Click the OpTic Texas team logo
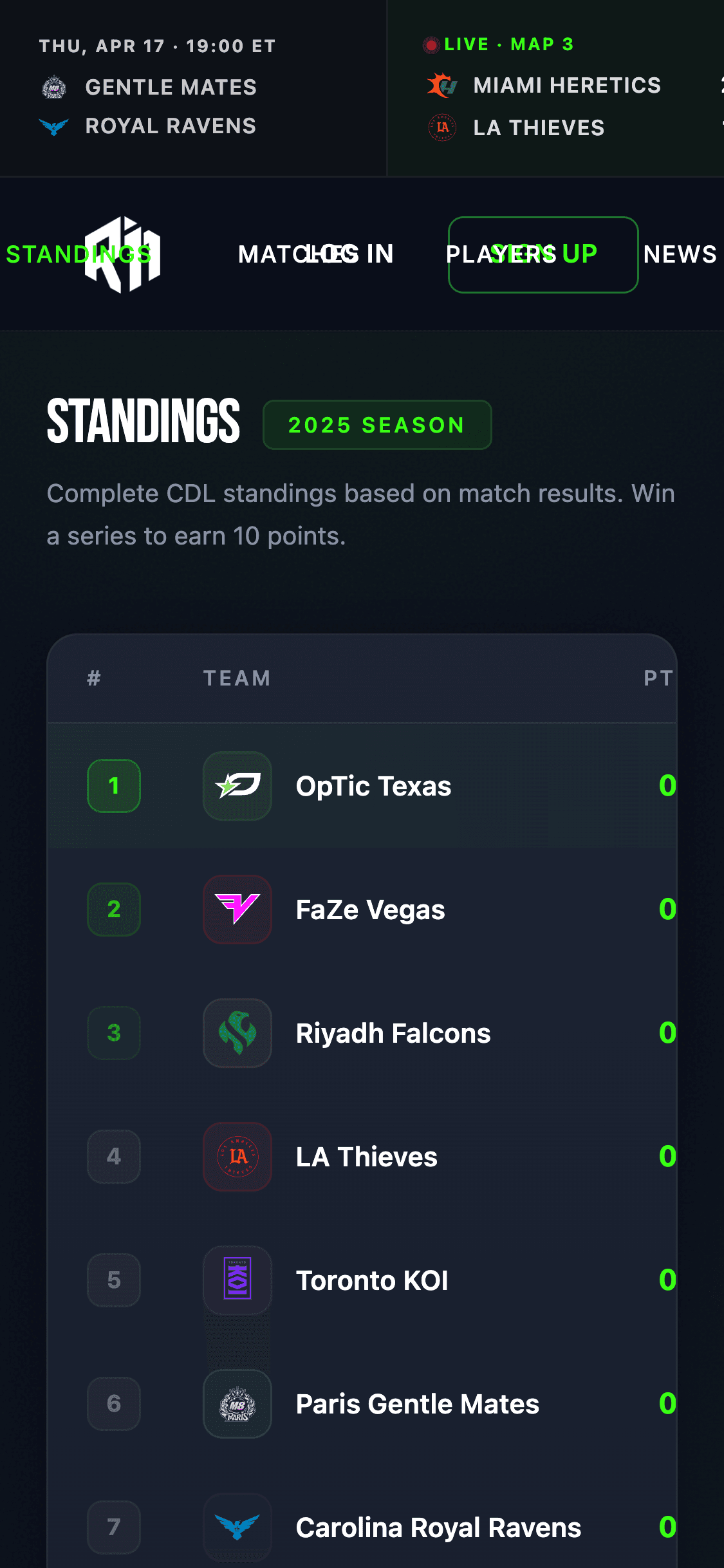Screen dimensions: 724x1568 [237, 786]
